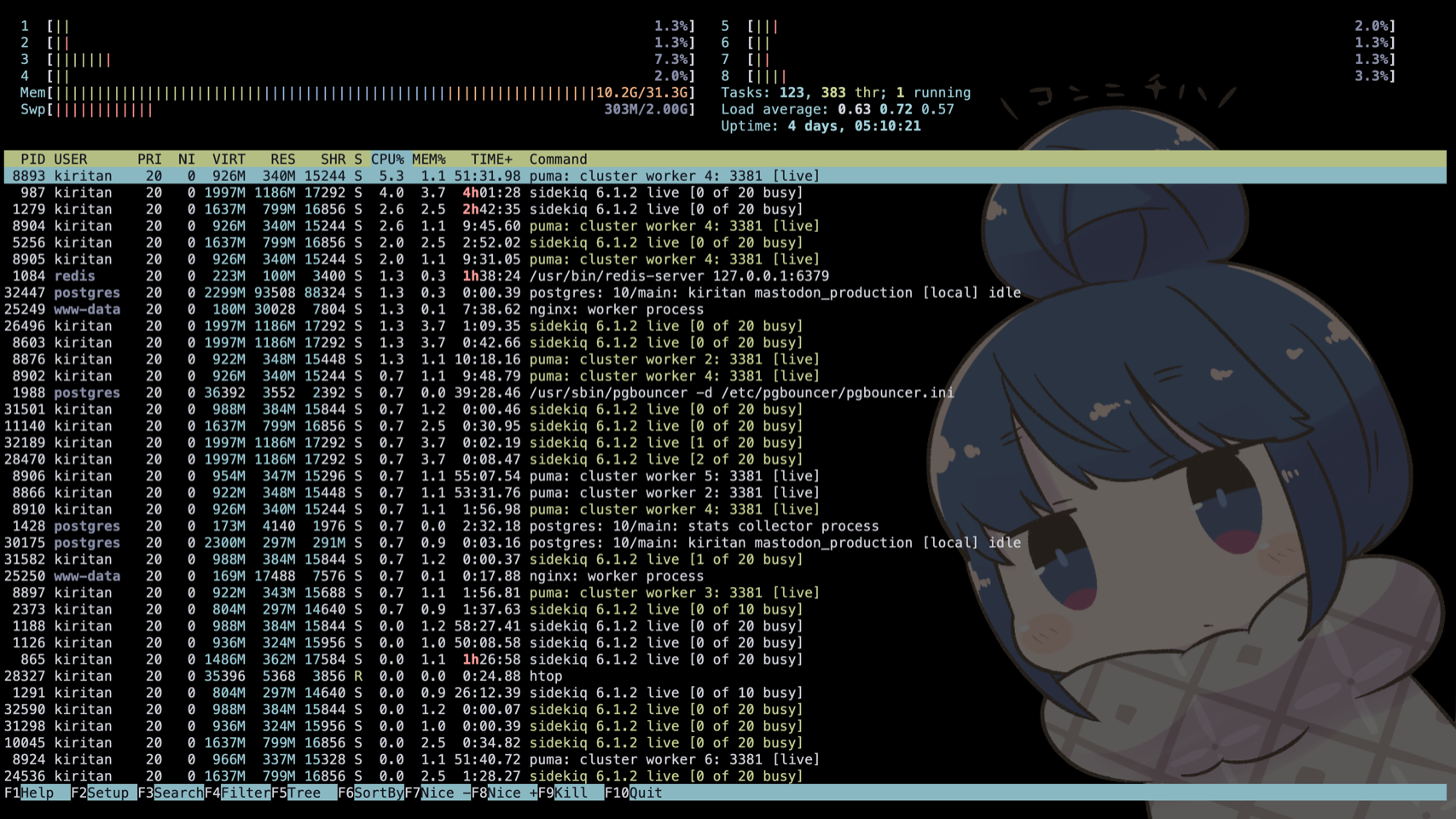Image resolution: width=1456 pixels, height=819 pixels.
Task: Click the S state column header
Action: coord(358,160)
